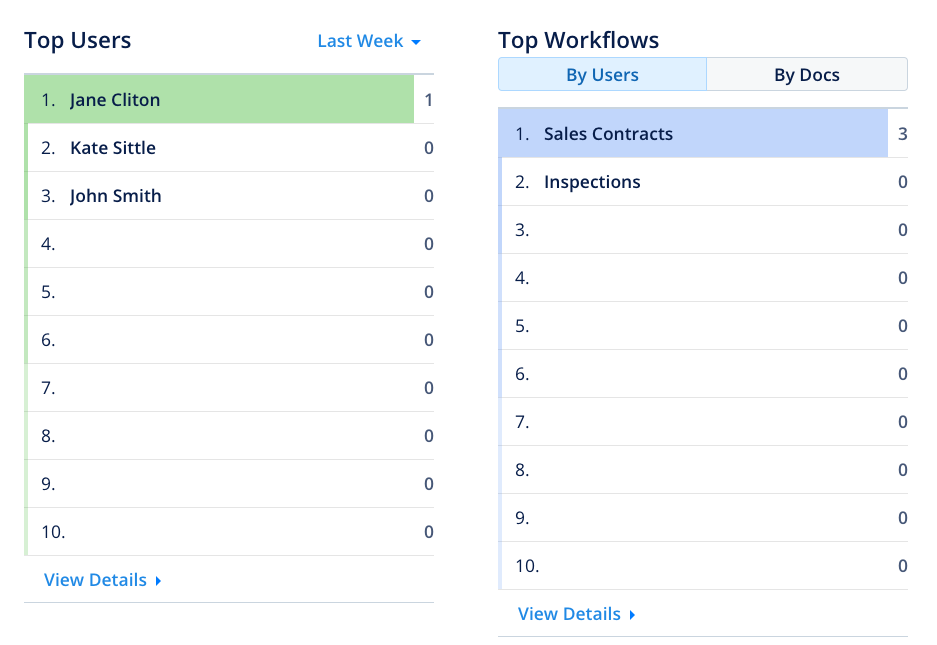
Task: Open the Last Week time range dropdown
Action: (x=367, y=41)
